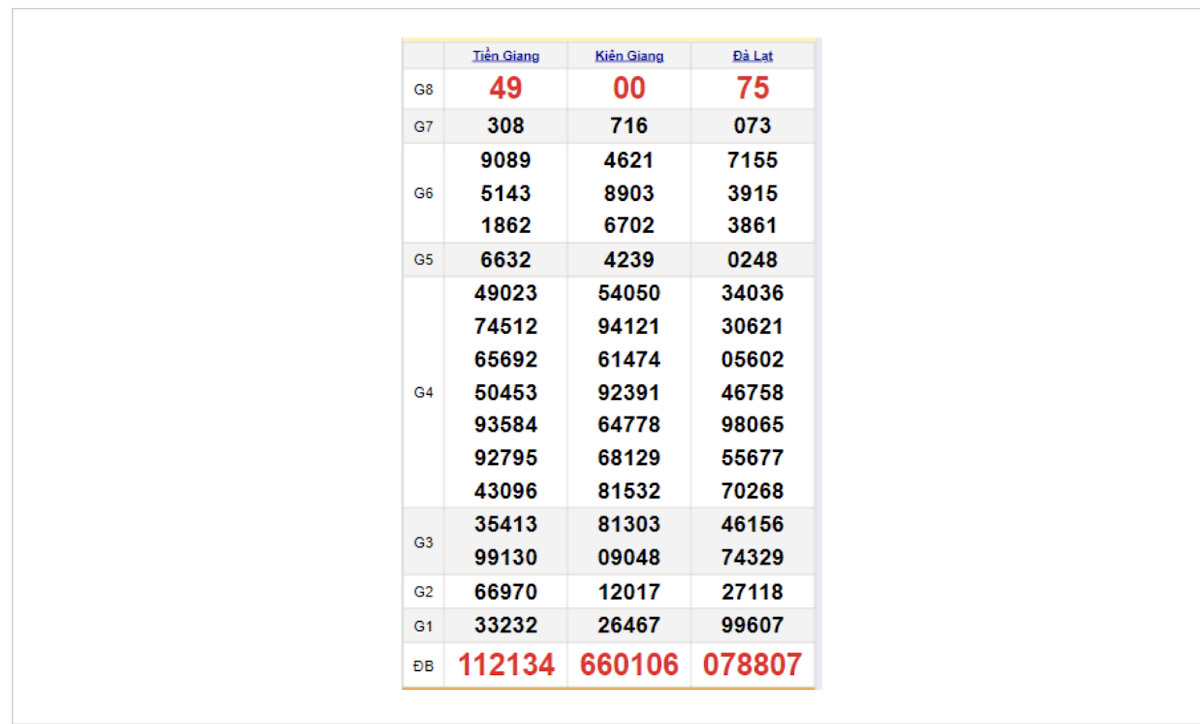The image size is (1200, 724).
Task: Click G5 result 6632
Action: (506, 260)
